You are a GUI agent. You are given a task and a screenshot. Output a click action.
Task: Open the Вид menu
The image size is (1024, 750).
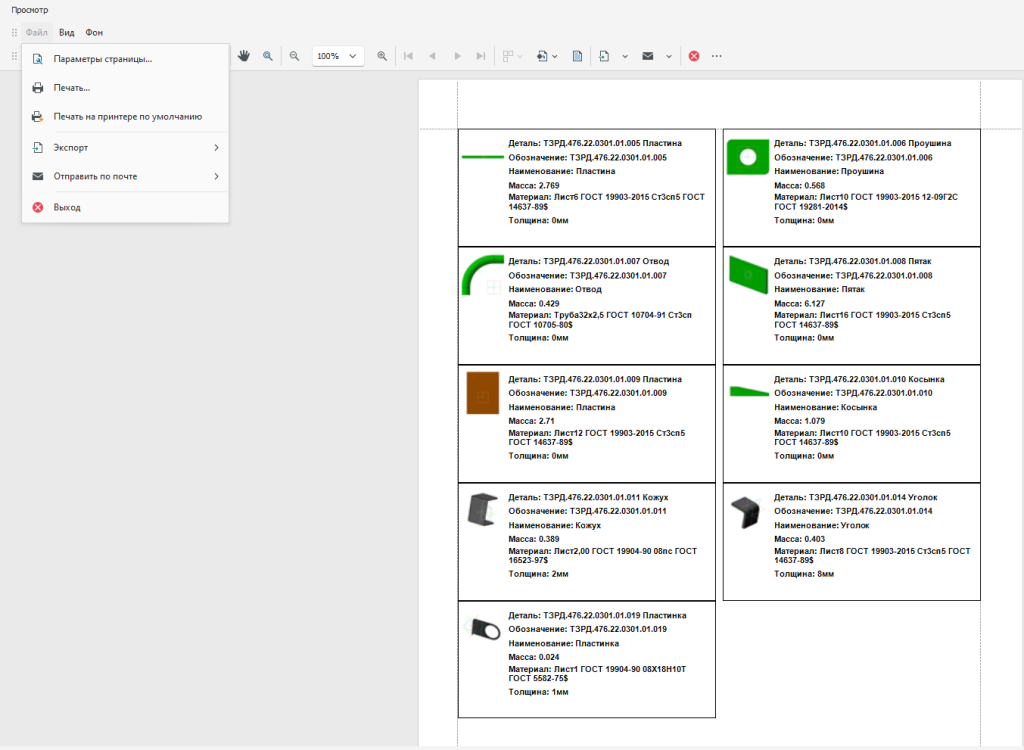click(x=67, y=33)
